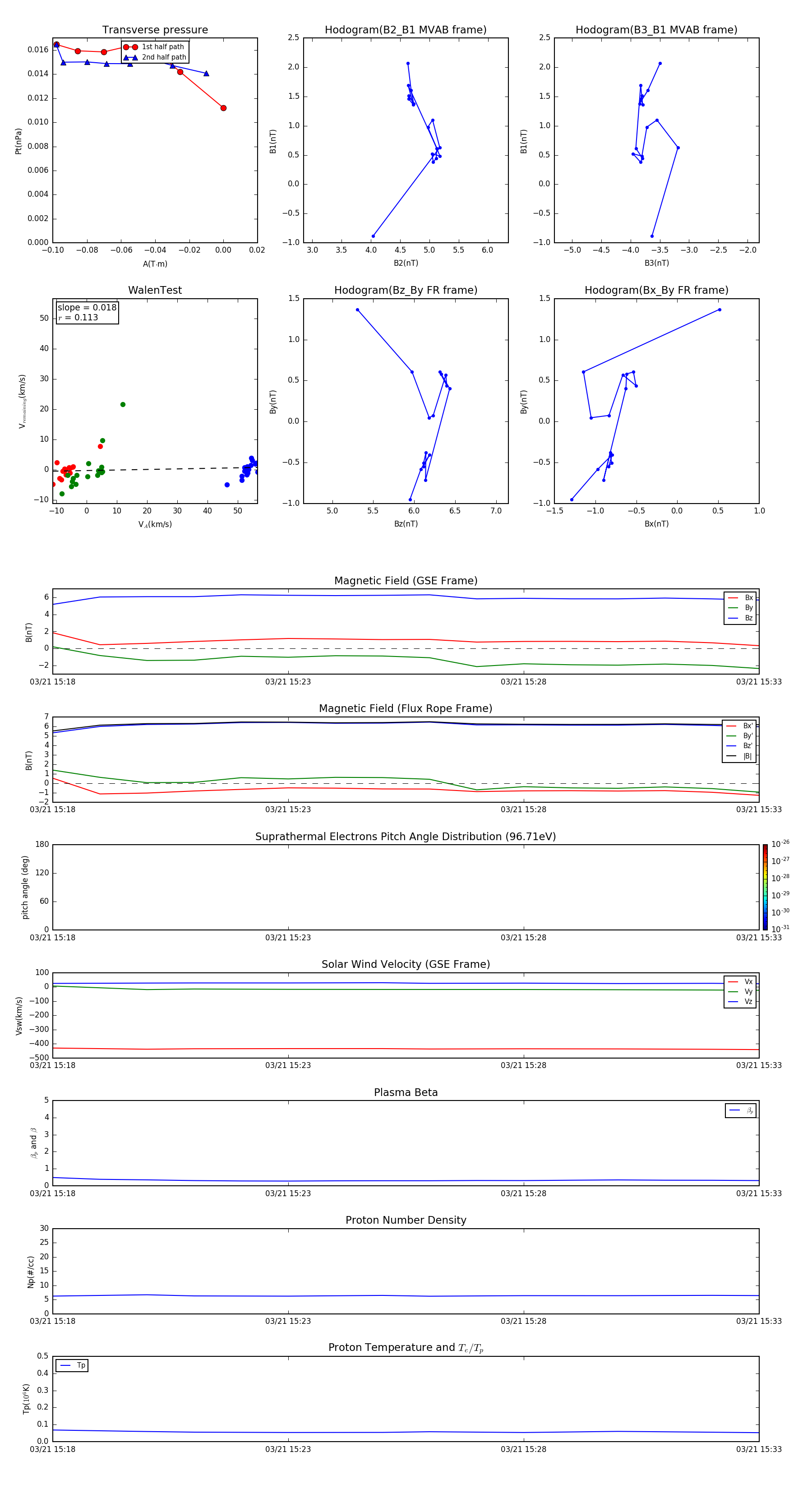Select 'Vx' in the solar wind legend

pyautogui.click(x=740, y=981)
